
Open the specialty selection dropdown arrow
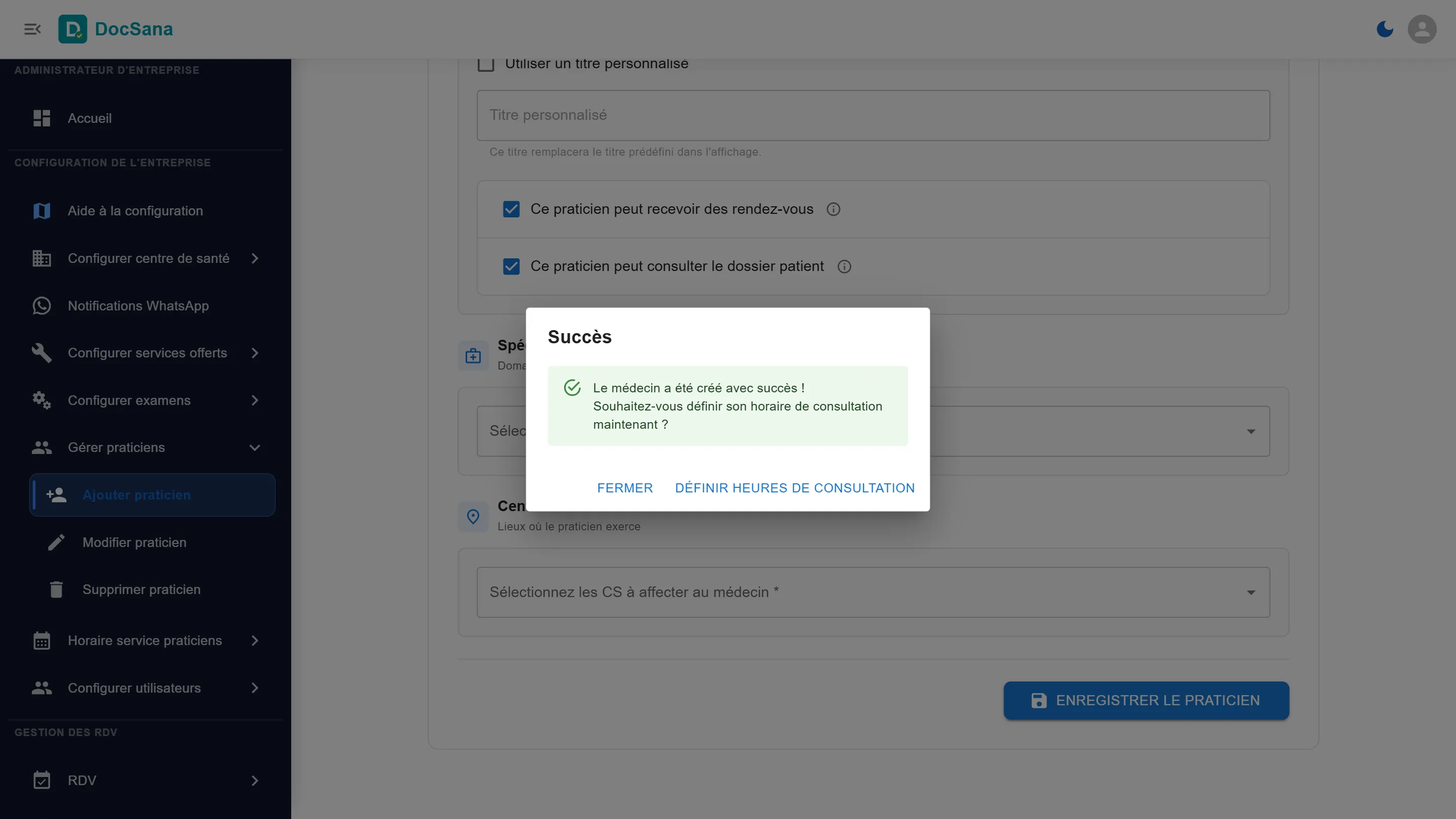(x=1251, y=431)
